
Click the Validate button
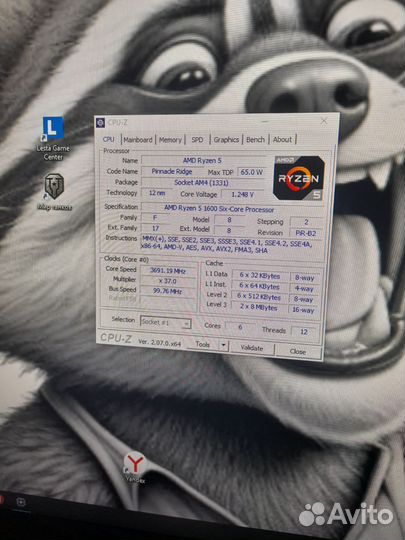[x=252, y=348]
